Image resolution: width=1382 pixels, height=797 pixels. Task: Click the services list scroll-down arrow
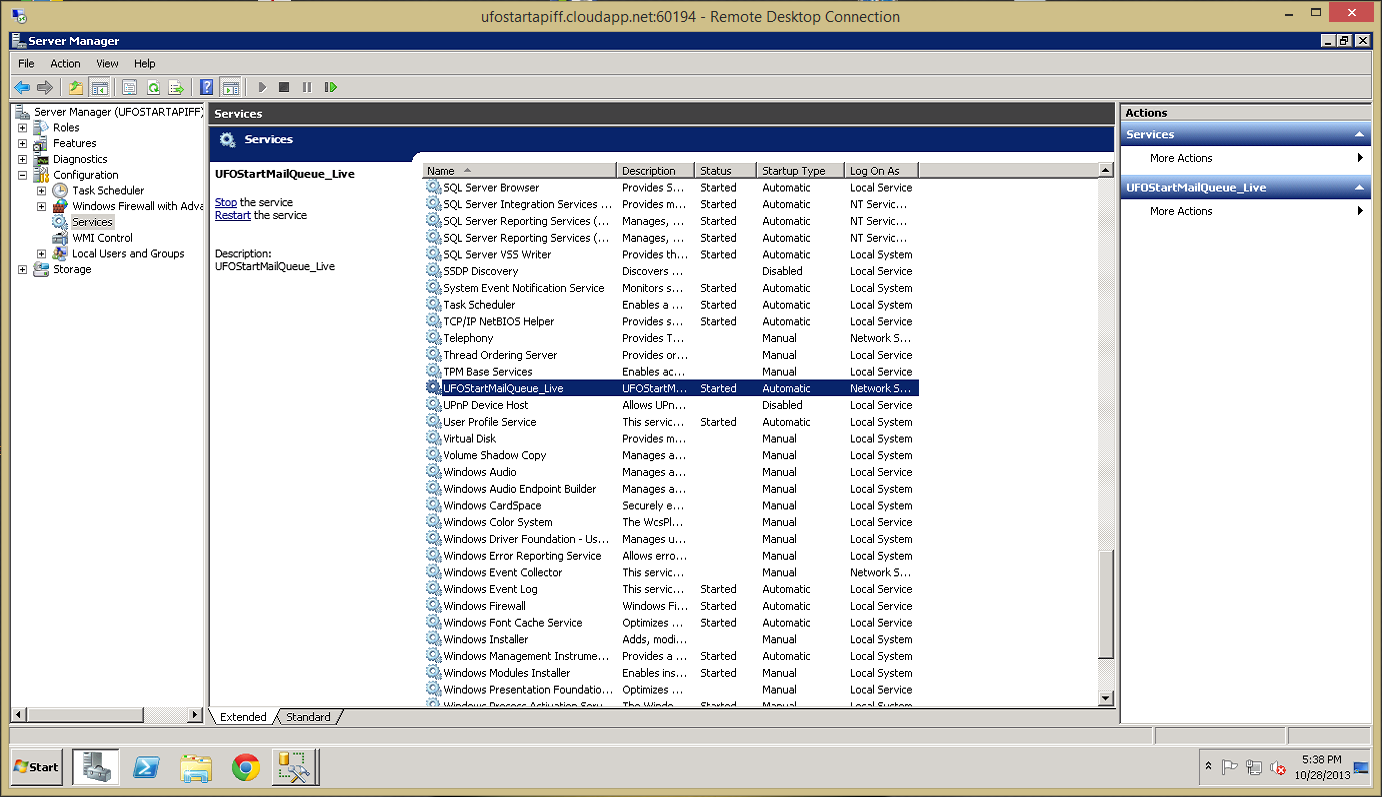click(1105, 698)
